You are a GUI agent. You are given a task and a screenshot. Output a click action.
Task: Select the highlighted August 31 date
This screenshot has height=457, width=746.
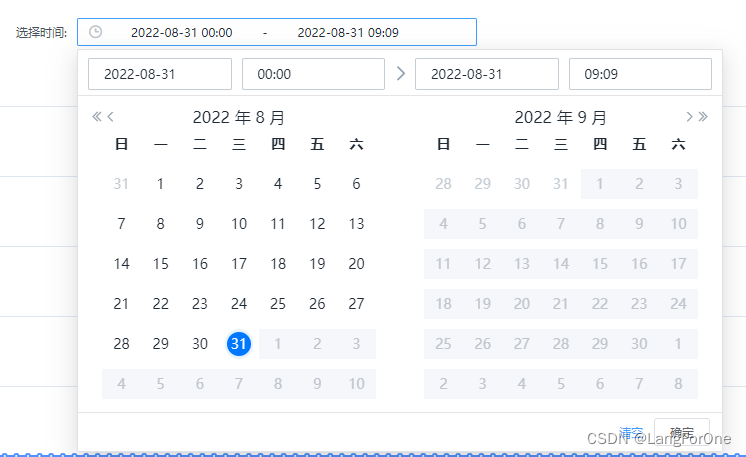coord(239,343)
